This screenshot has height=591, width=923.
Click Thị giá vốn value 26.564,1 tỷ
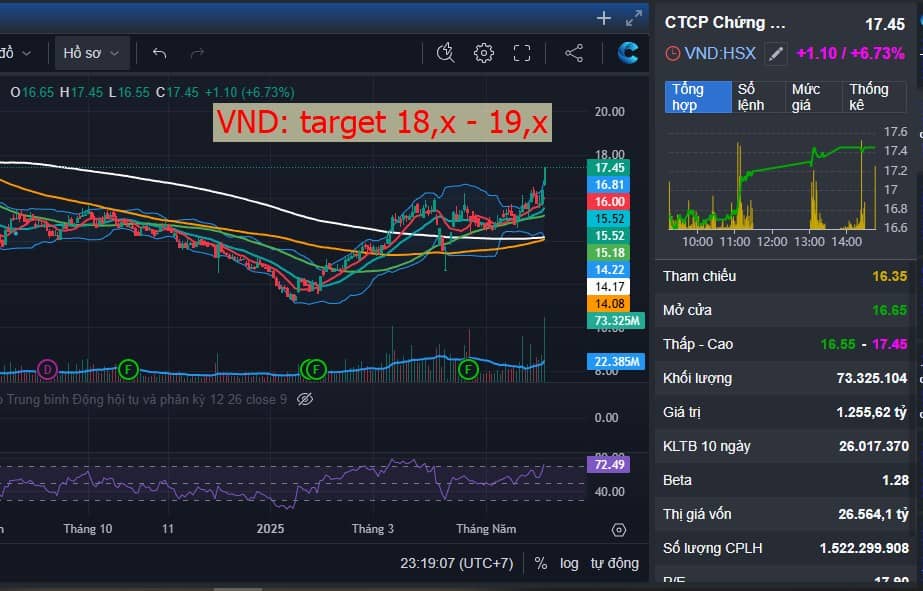pos(874,514)
